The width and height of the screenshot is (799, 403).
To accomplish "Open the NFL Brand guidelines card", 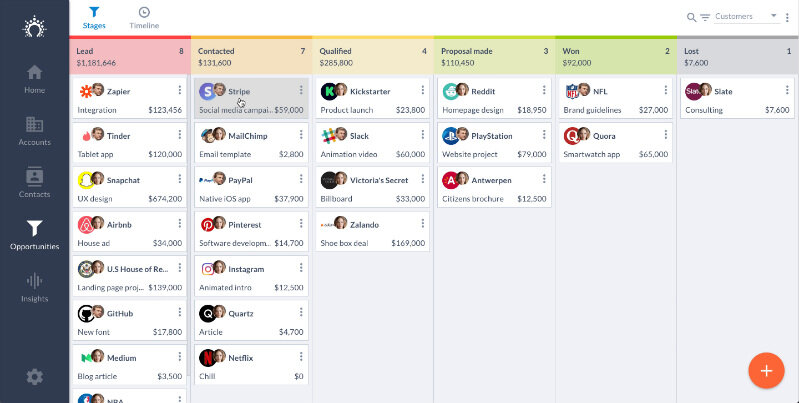I will (614, 99).
